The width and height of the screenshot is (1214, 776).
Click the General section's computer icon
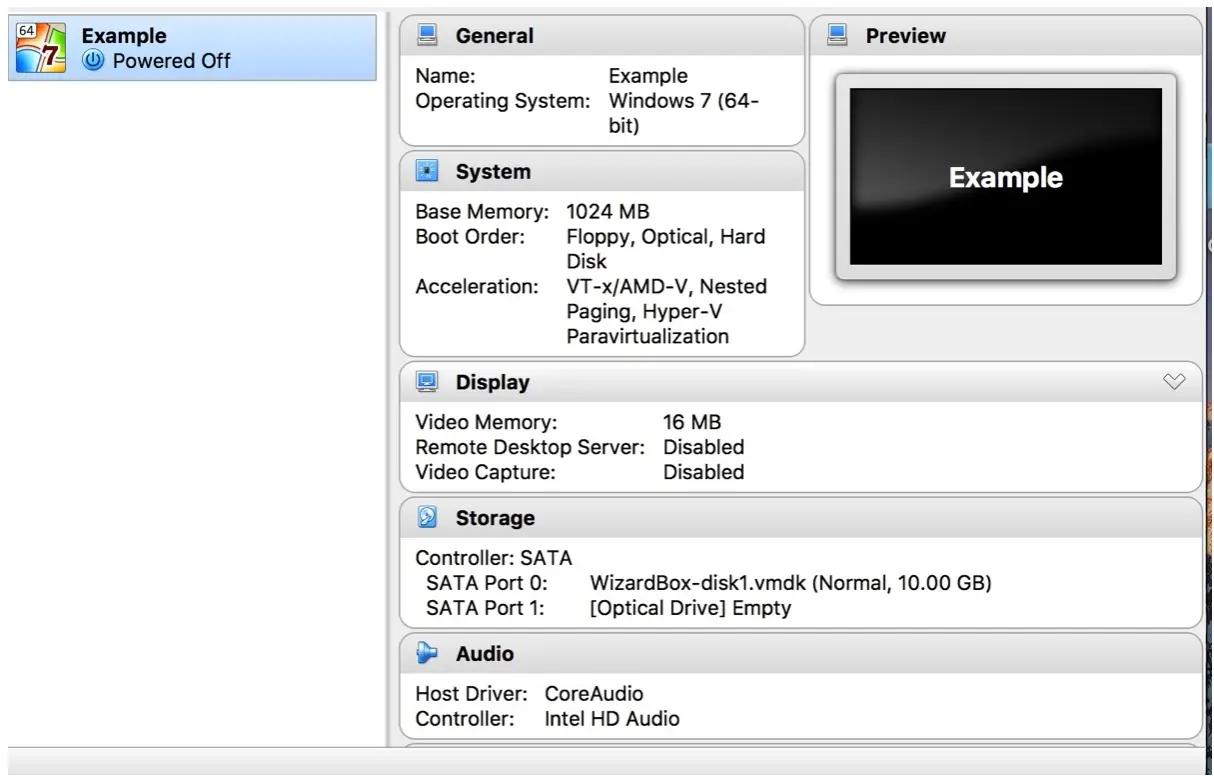(428, 36)
